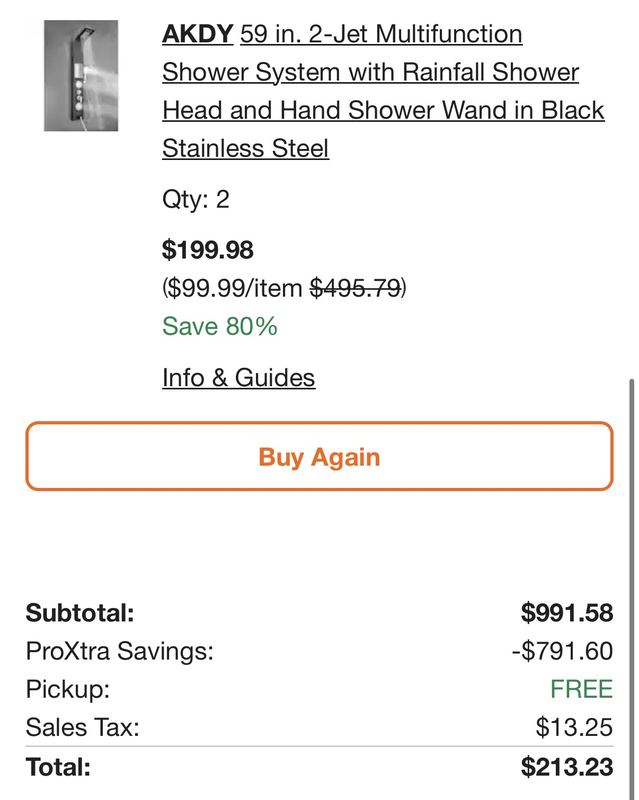This screenshot has width=639, height=800.
Task: Click the $99.99/item unit price
Action: (x=234, y=288)
